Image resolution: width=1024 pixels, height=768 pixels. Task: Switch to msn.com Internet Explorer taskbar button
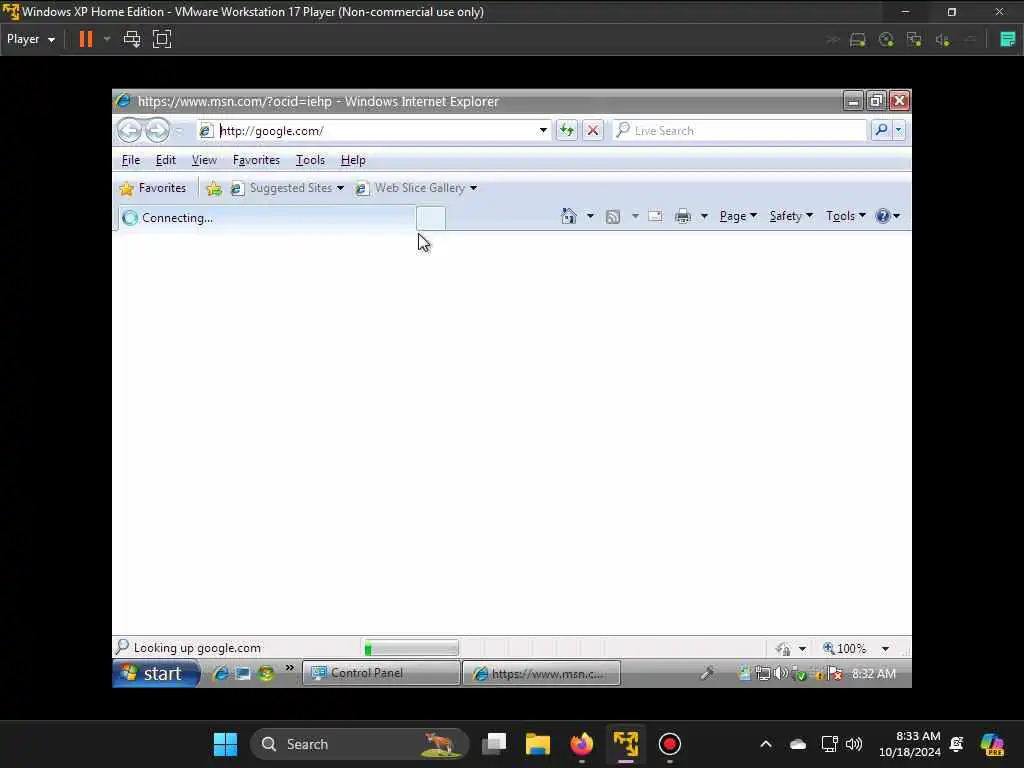click(x=541, y=673)
